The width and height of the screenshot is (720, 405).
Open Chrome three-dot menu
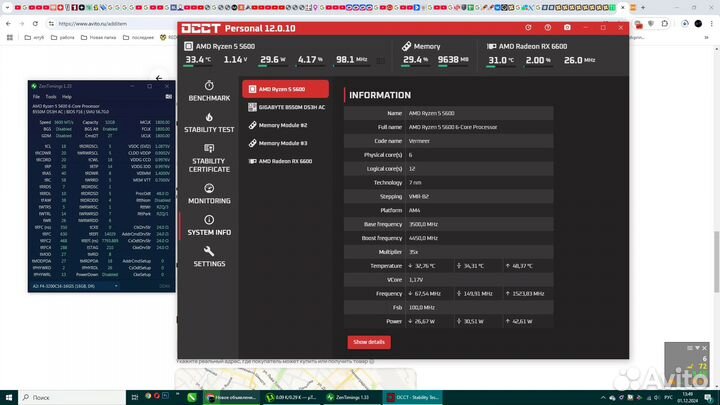pos(712,23)
